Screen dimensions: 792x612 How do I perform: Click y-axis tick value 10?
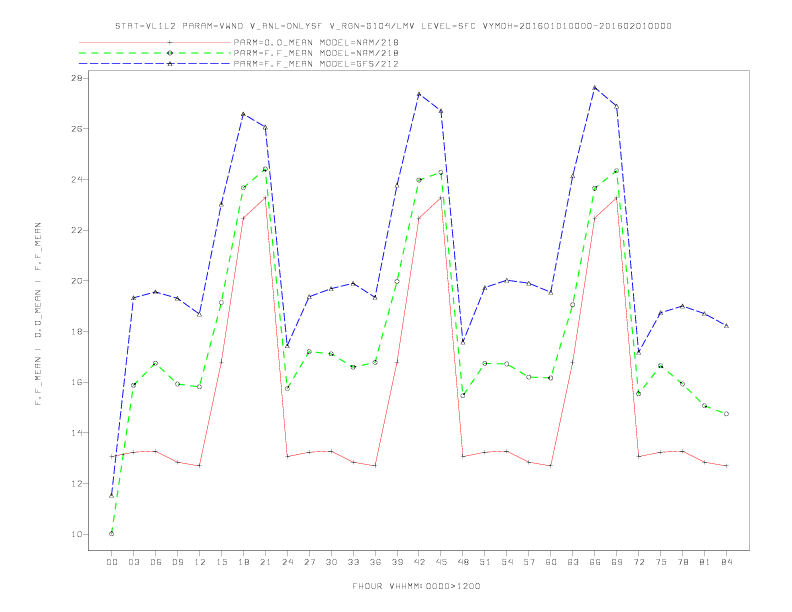pyautogui.click(x=77, y=534)
